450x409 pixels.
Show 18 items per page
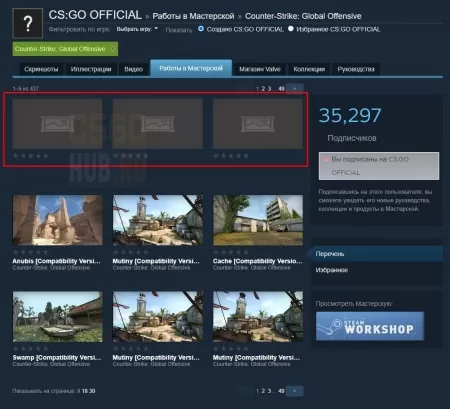point(85,391)
